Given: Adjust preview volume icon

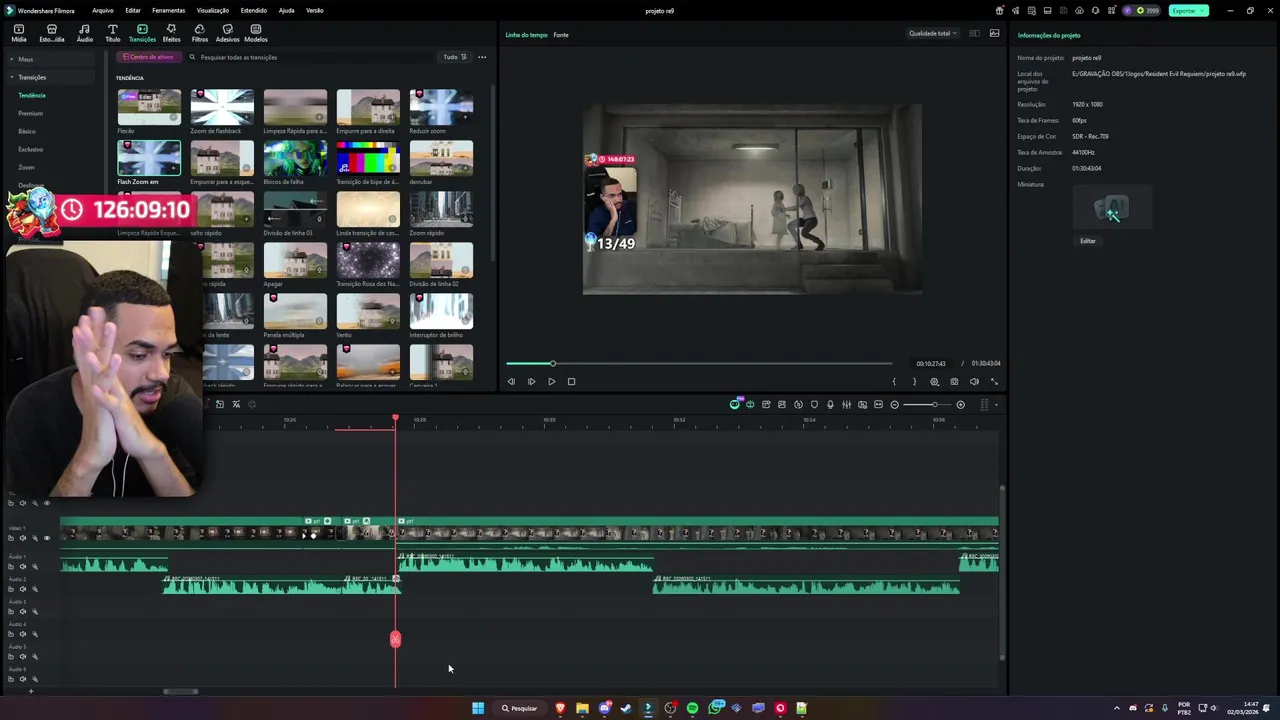Looking at the screenshot, I should pyautogui.click(x=974, y=381).
